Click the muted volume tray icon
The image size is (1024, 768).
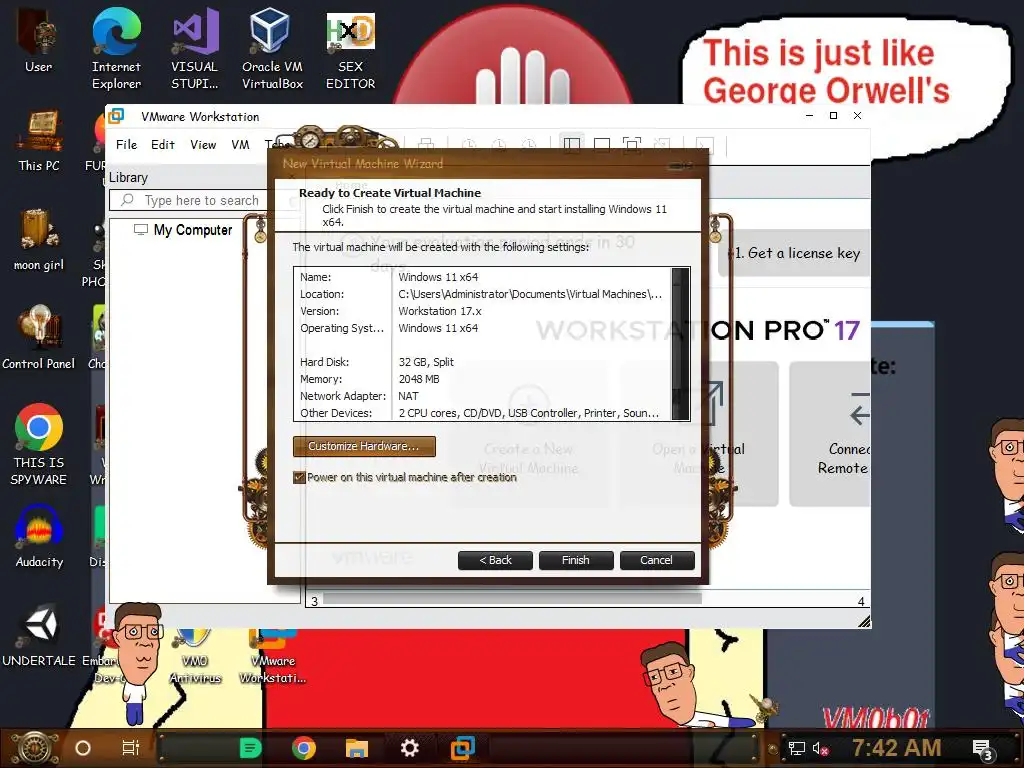coord(820,748)
